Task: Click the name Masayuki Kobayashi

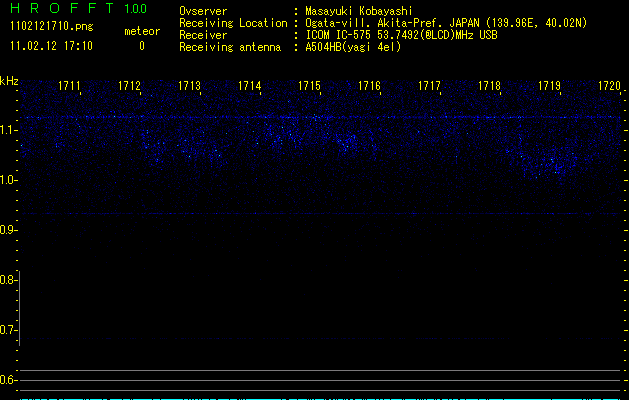Action: click(359, 11)
